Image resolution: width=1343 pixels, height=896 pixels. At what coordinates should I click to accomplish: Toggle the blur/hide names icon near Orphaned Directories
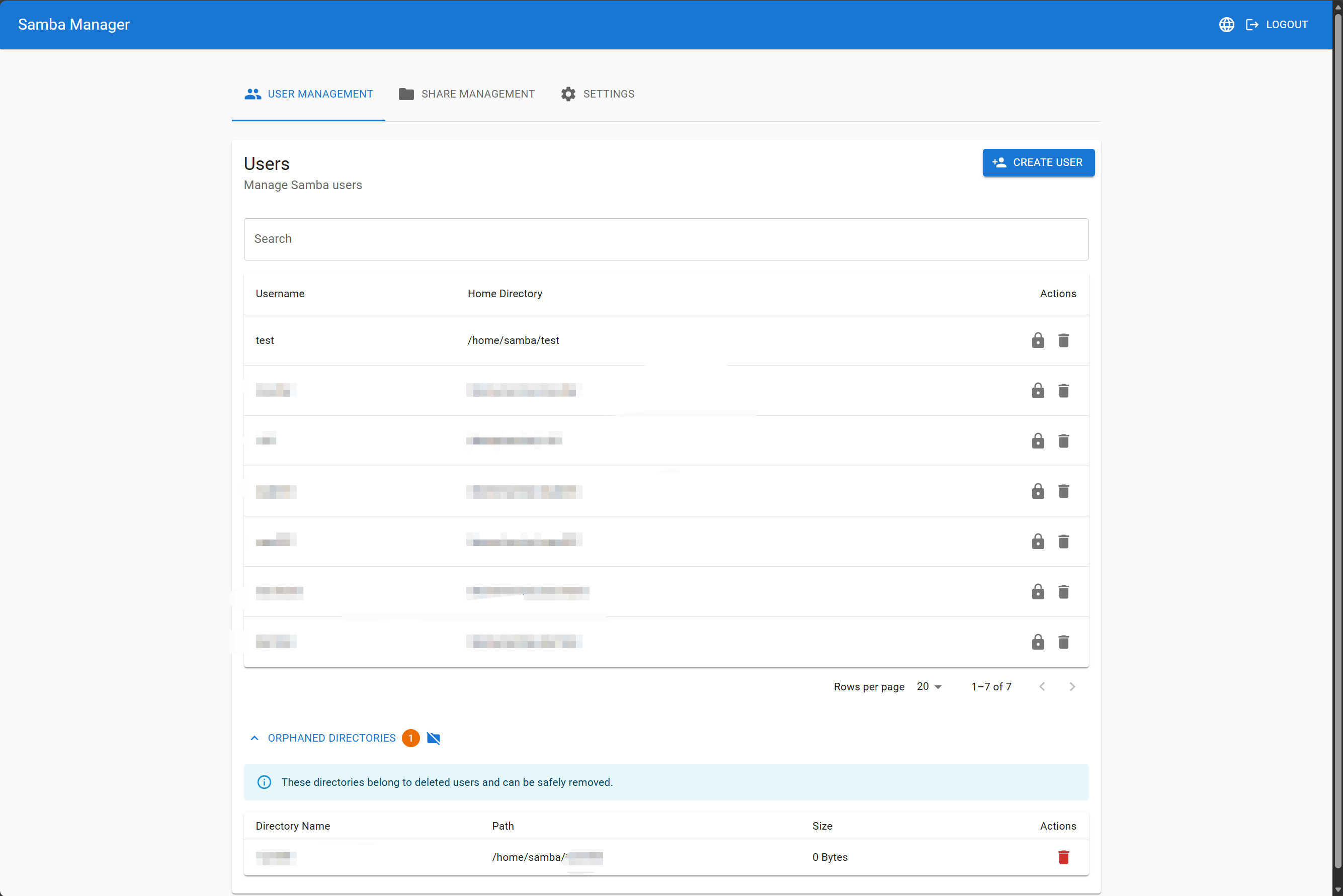433,738
